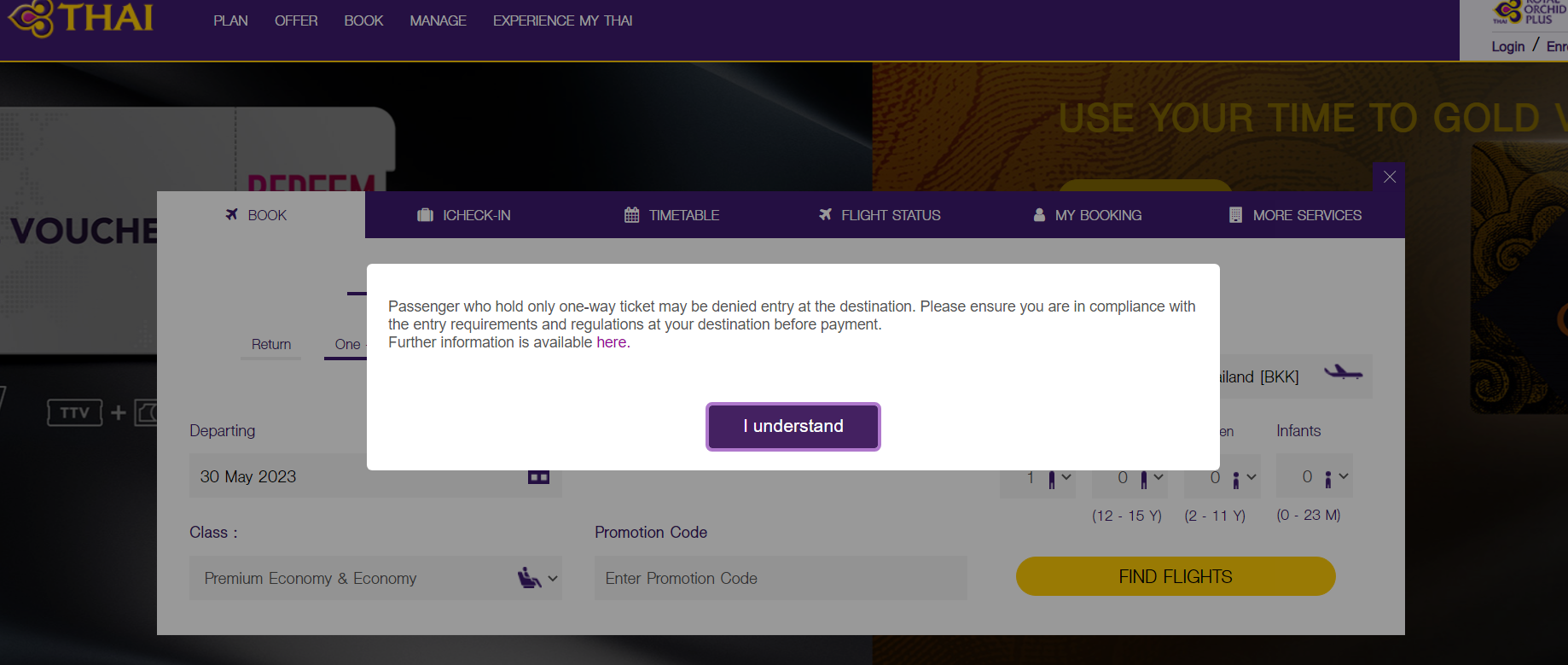Open the My Booking tab
Screen dimensions: 1568x665
[x=1087, y=215]
